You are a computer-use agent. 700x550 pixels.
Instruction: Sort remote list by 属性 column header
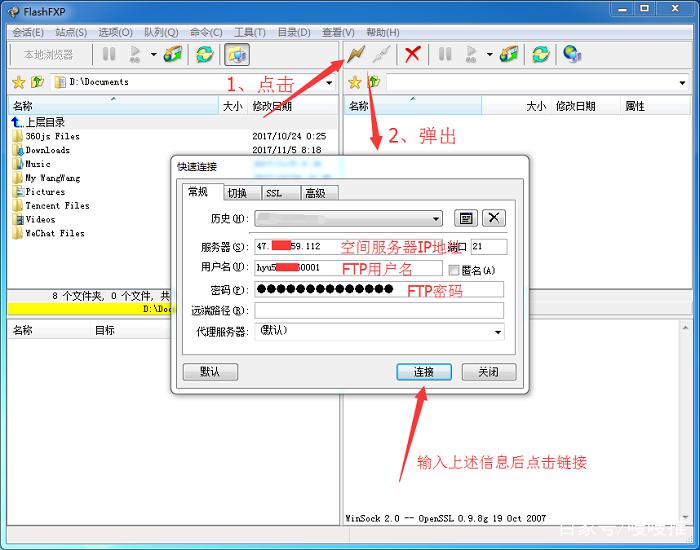(656, 106)
